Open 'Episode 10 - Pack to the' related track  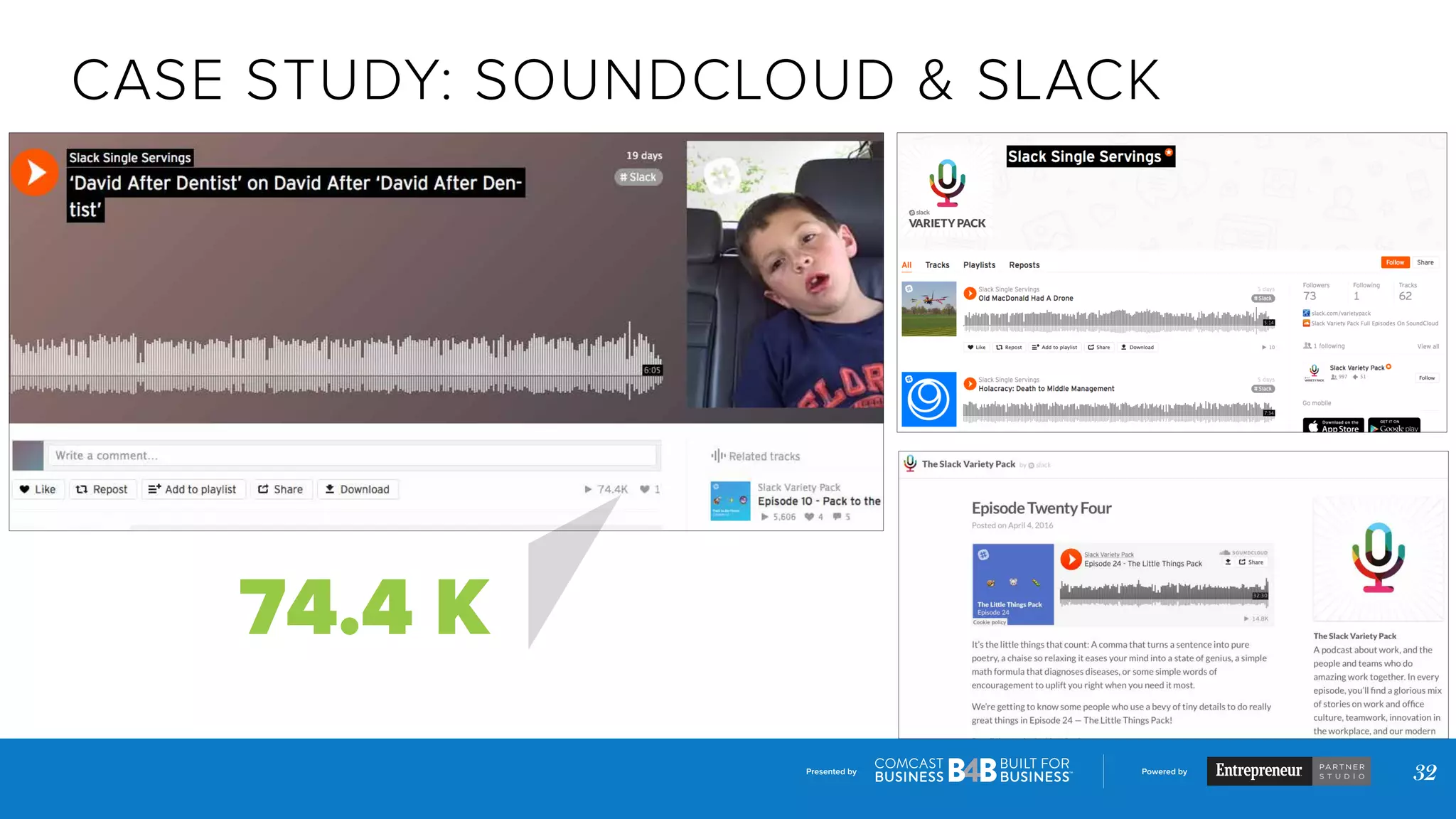(x=819, y=501)
